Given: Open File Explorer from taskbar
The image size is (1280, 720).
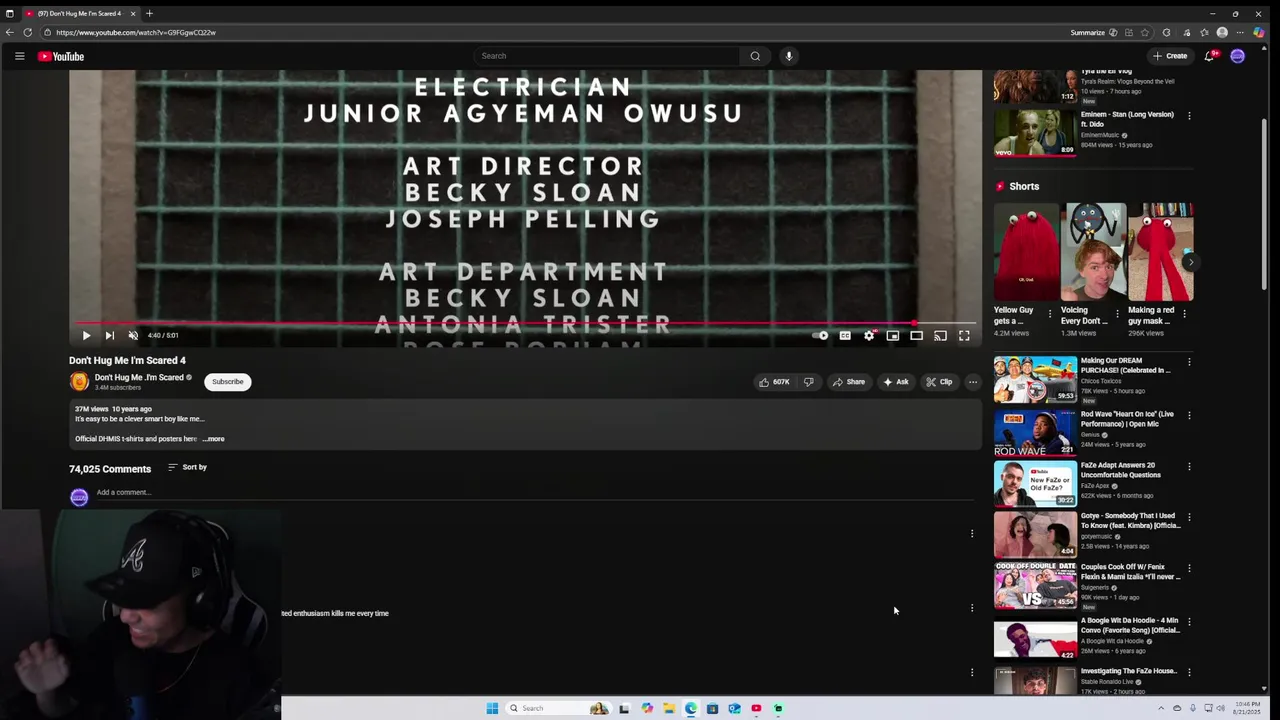Looking at the screenshot, I should pos(669,708).
